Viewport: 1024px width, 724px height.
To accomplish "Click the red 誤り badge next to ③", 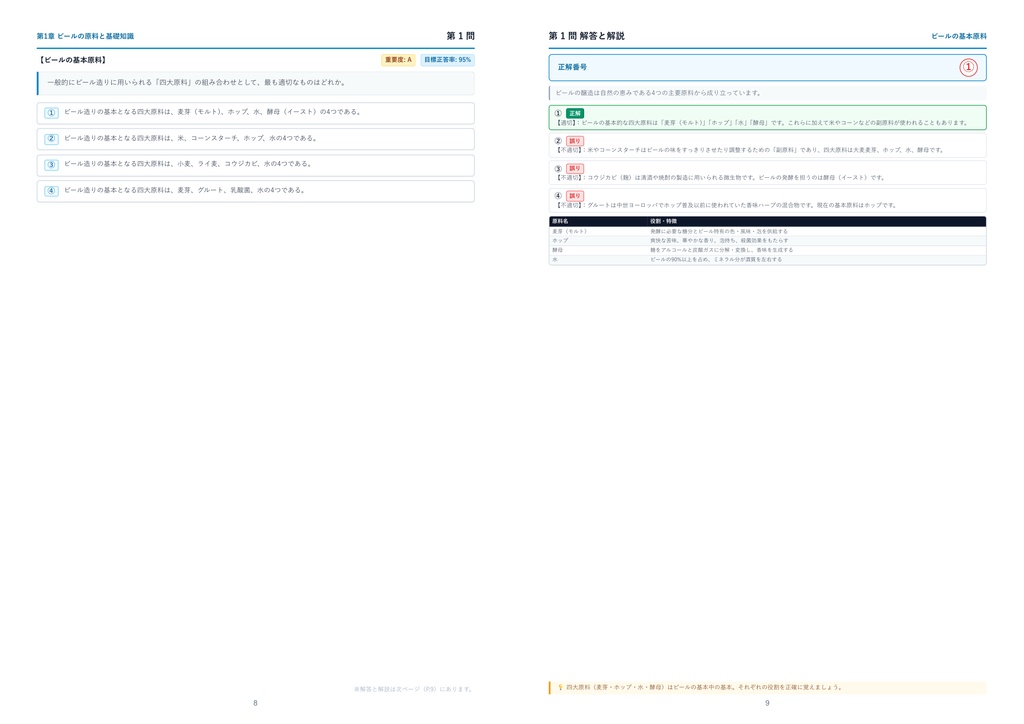I will (x=575, y=168).
